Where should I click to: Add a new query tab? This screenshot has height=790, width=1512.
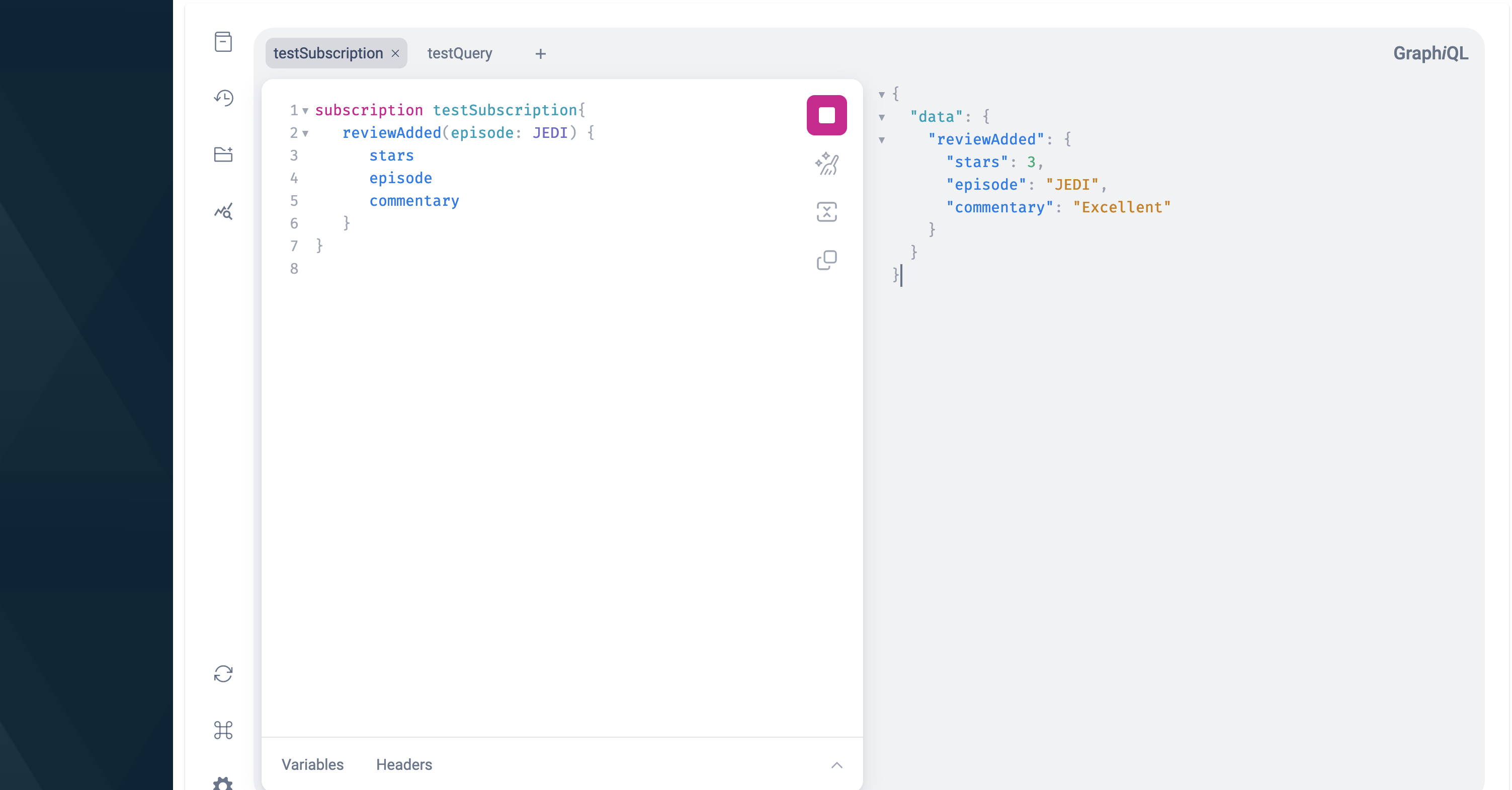pos(540,54)
